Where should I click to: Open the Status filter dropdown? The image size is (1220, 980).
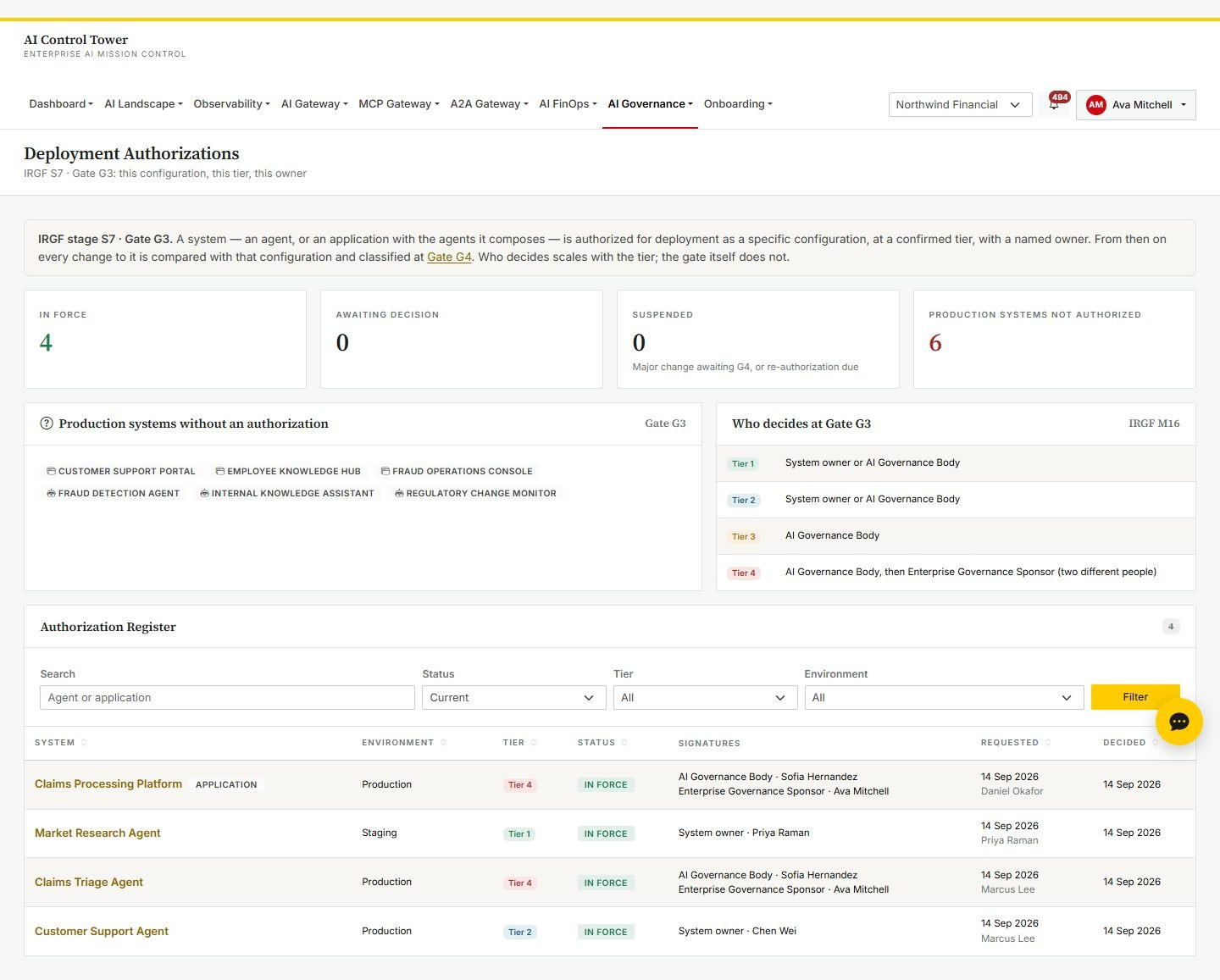tap(513, 697)
